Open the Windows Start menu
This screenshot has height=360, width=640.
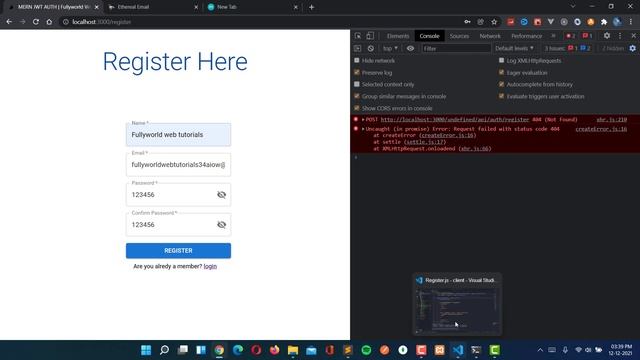click(146, 350)
